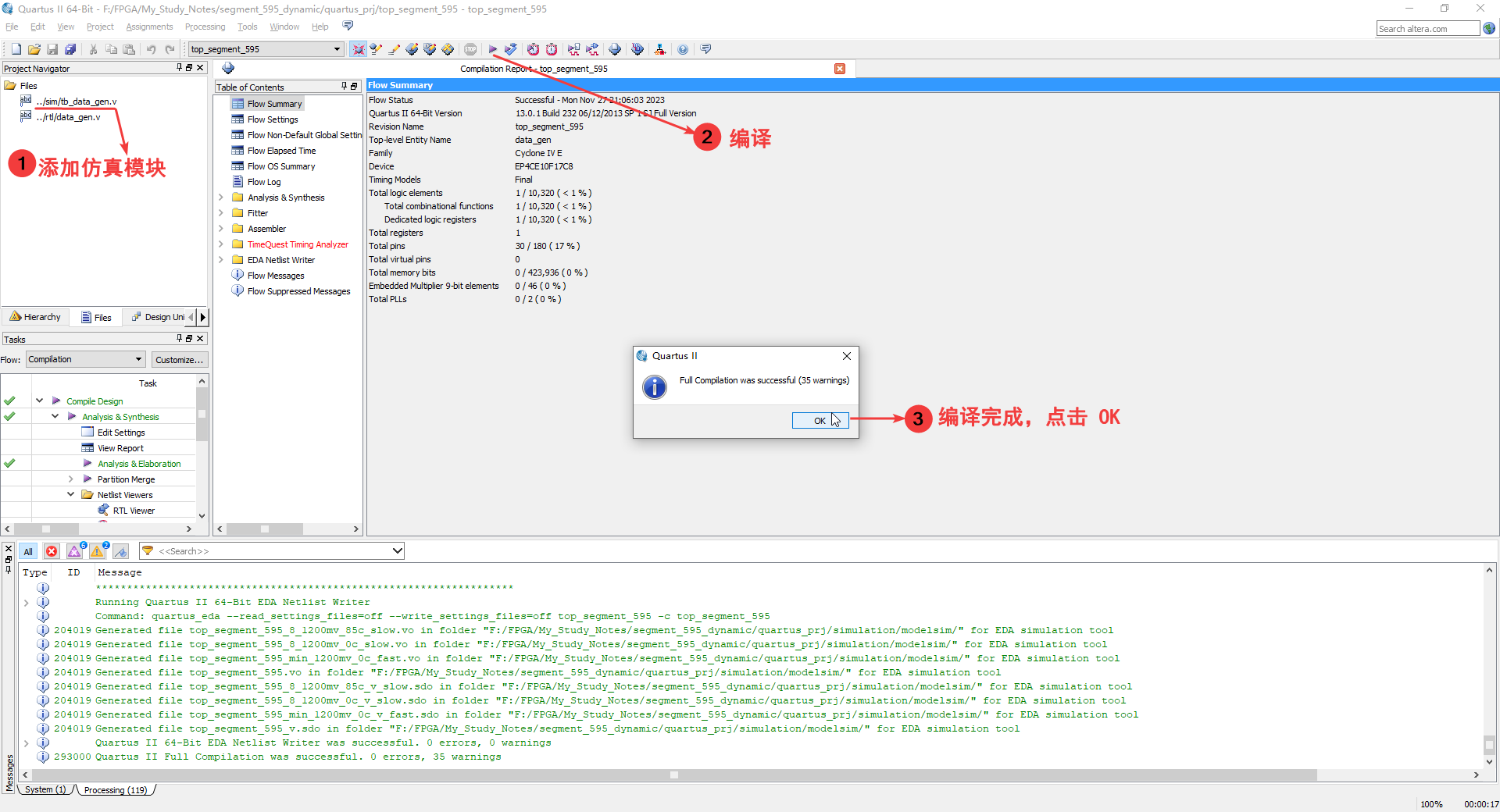Click the Redo arrow icon

pos(170,49)
